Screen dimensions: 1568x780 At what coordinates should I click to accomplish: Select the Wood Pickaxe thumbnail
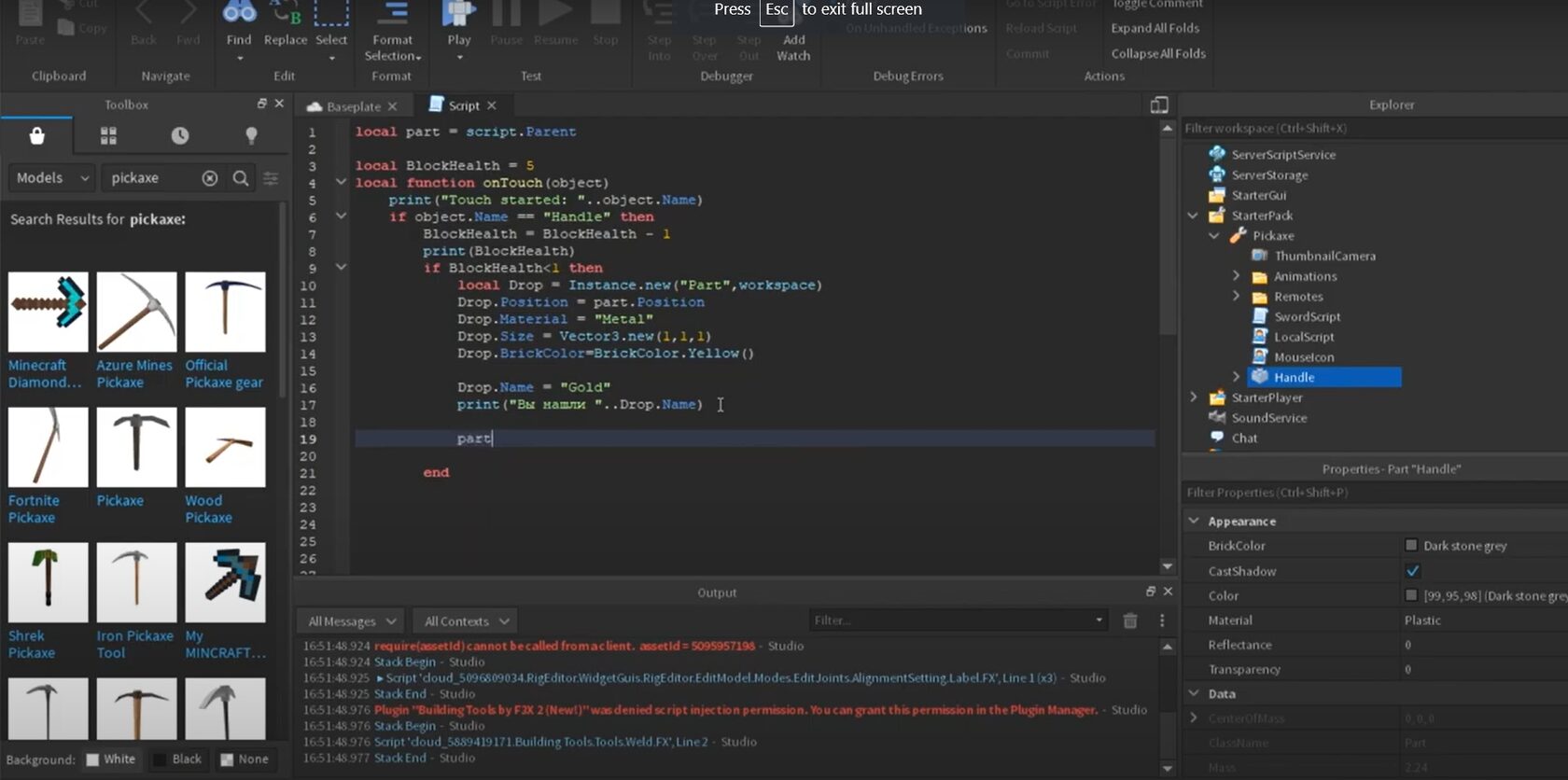pos(225,447)
